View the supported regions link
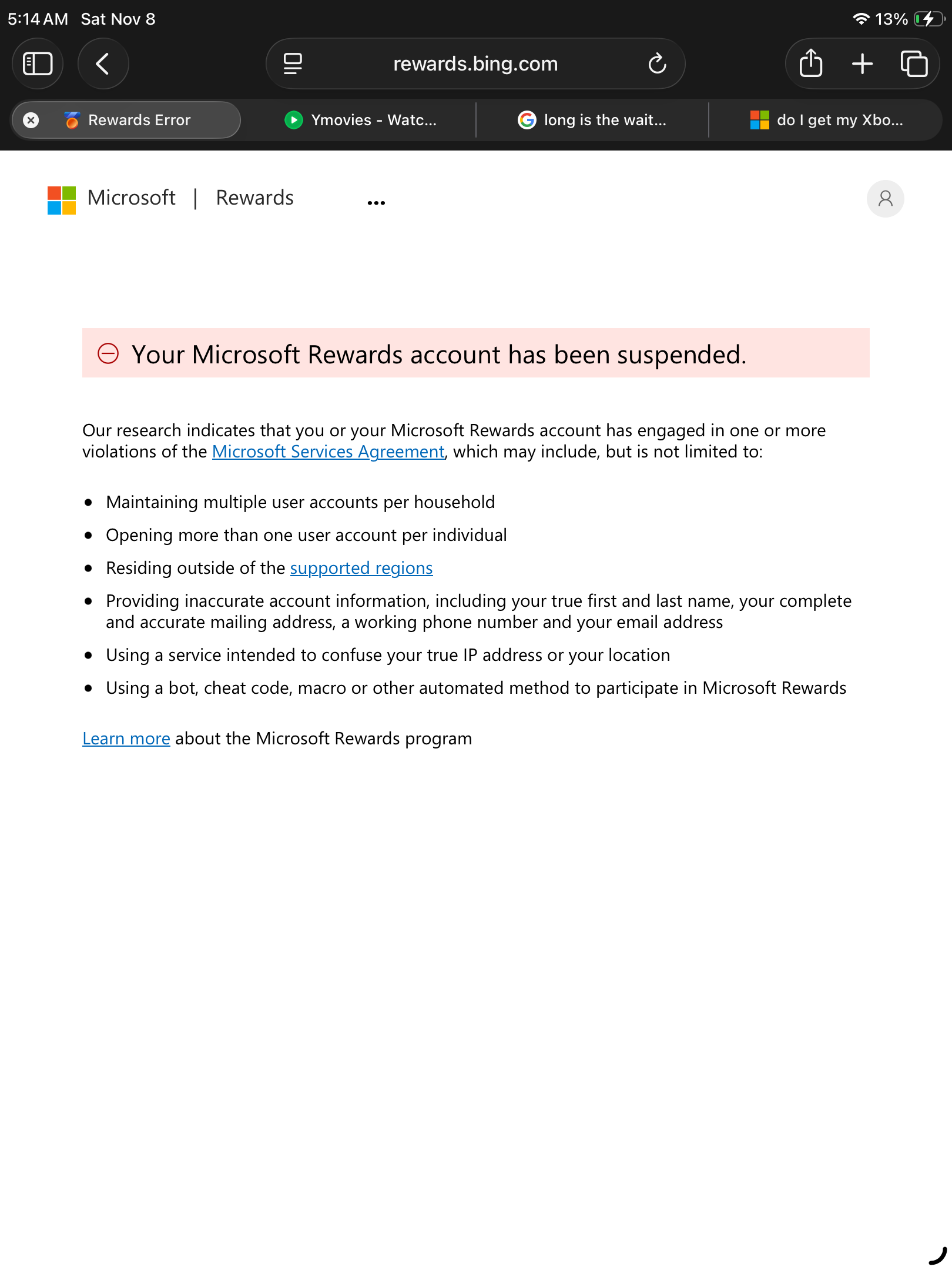This screenshot has height=1270, width=952. (x=361, y=567)
